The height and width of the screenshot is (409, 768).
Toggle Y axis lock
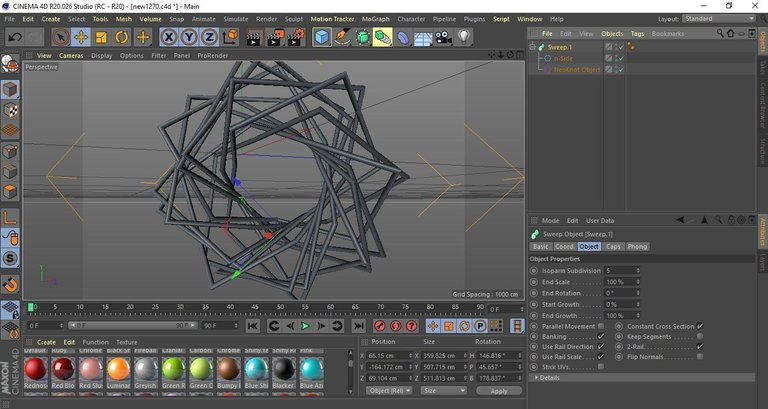click(x=189, y=37)
